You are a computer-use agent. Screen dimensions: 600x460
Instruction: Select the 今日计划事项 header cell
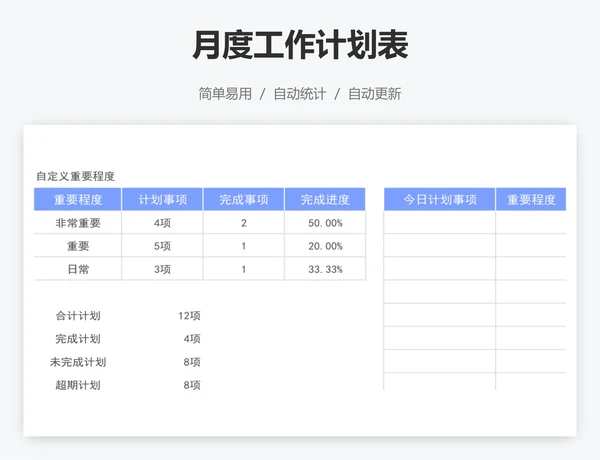click(x=439, y=199)
